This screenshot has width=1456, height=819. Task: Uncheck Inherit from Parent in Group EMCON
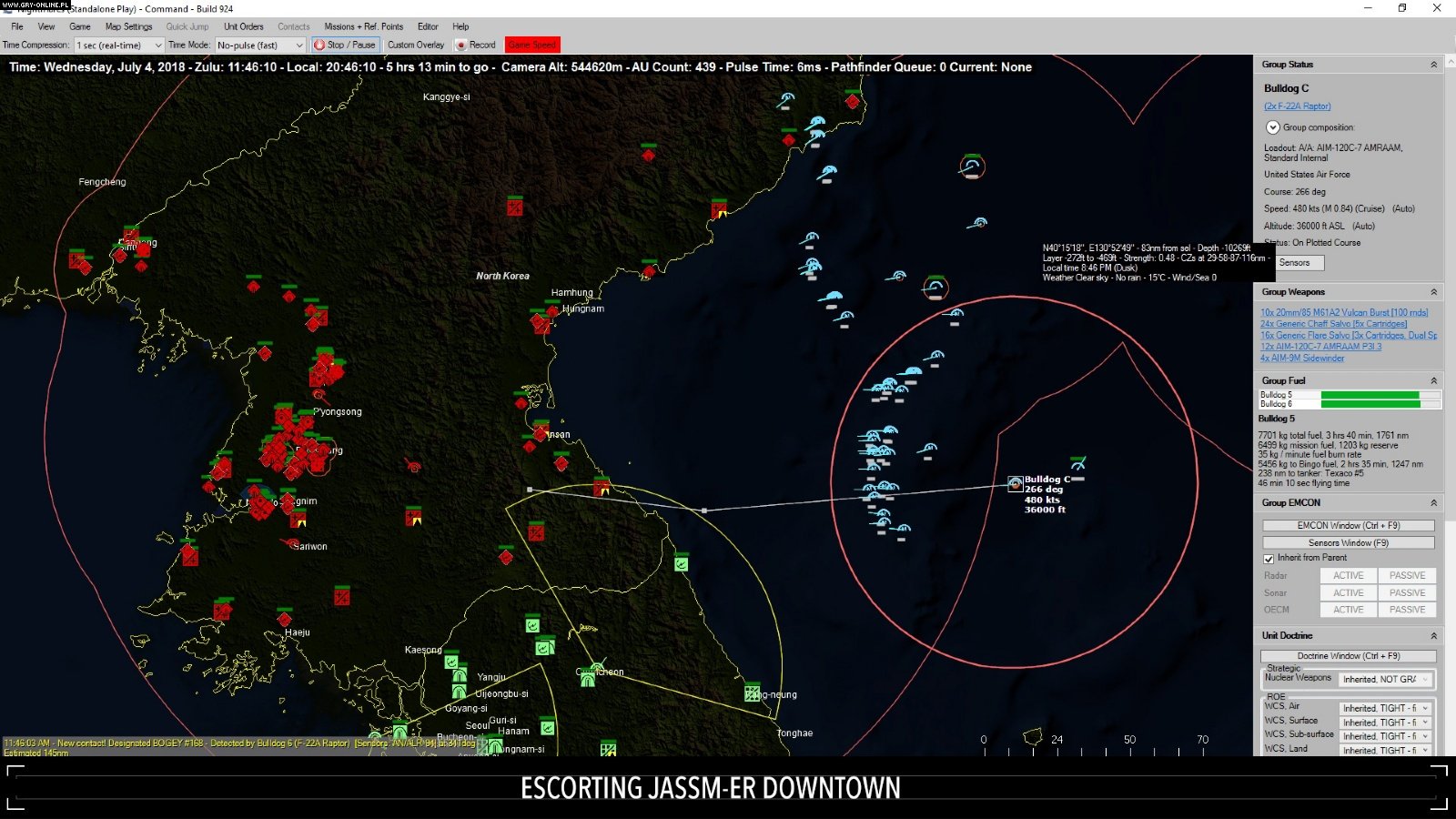(1269, 558)
